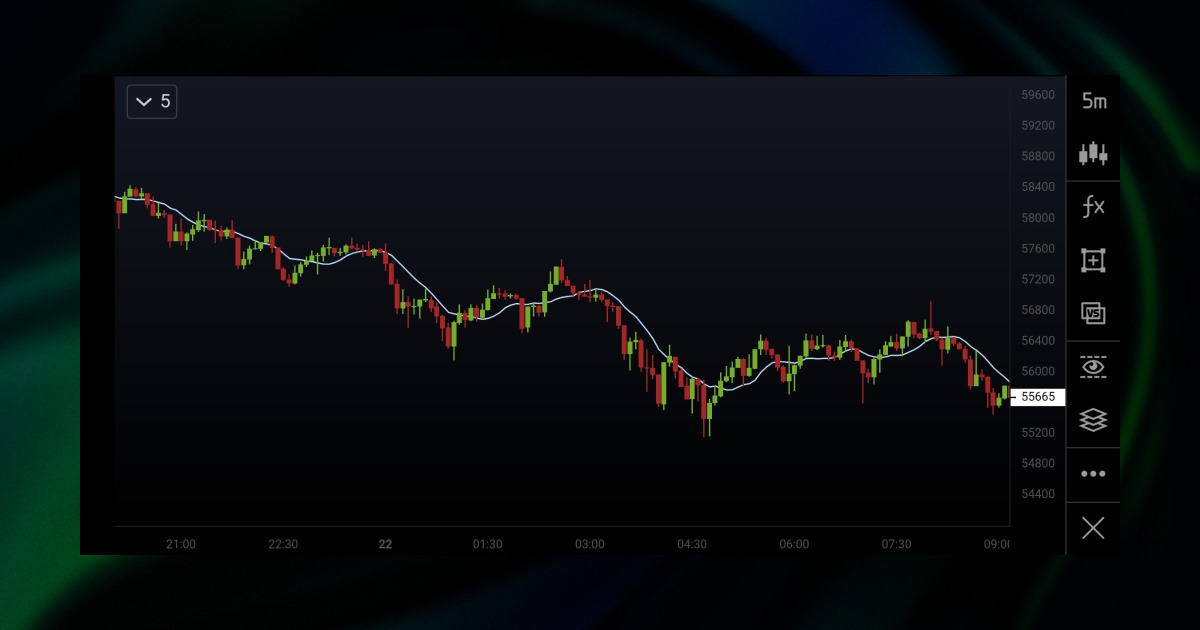Select the 22:30 time label on axis
Viewport: 1200px width, 630px height.
tap(283, 544)
